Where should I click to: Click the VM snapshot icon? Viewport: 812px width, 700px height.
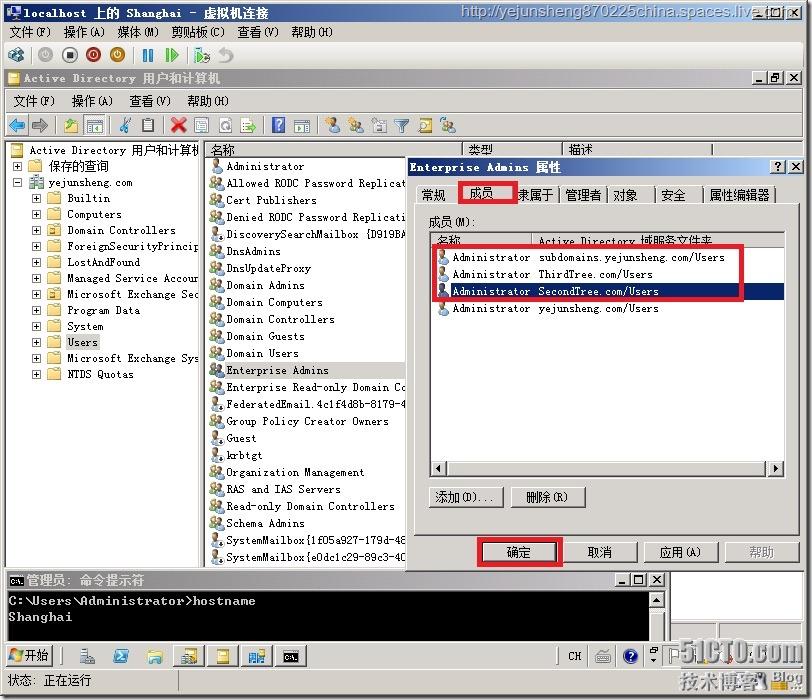pos(202,55)
